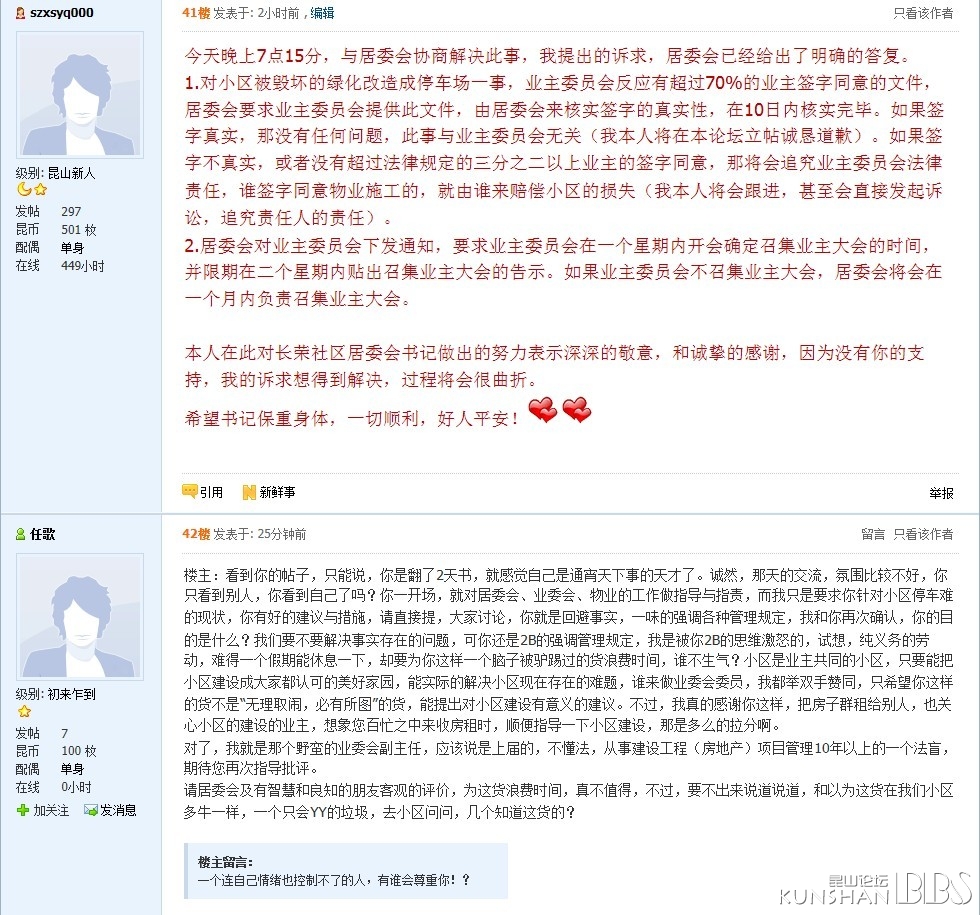Click the green plus 加关注 icon

tap(22, 811)
